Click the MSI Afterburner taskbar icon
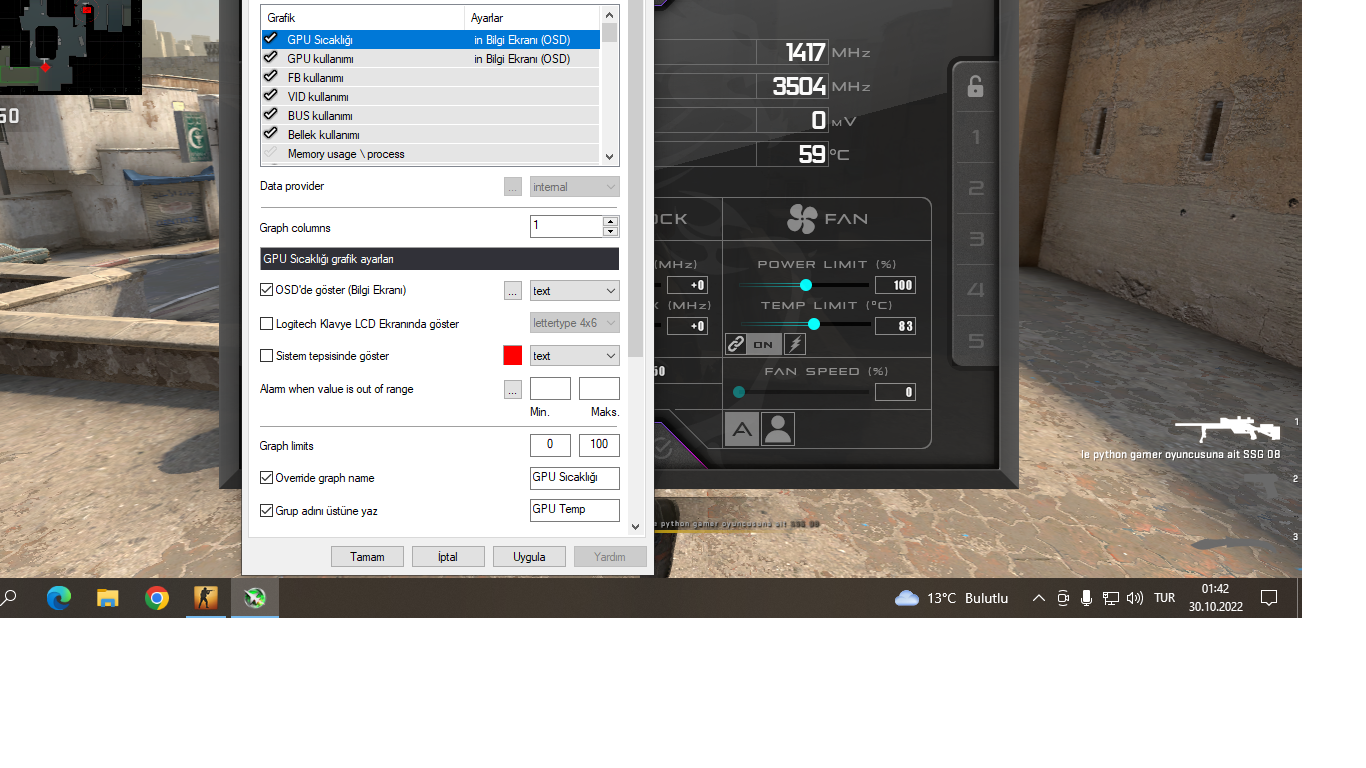The image size is (1366, 768). tap(255, 598)
